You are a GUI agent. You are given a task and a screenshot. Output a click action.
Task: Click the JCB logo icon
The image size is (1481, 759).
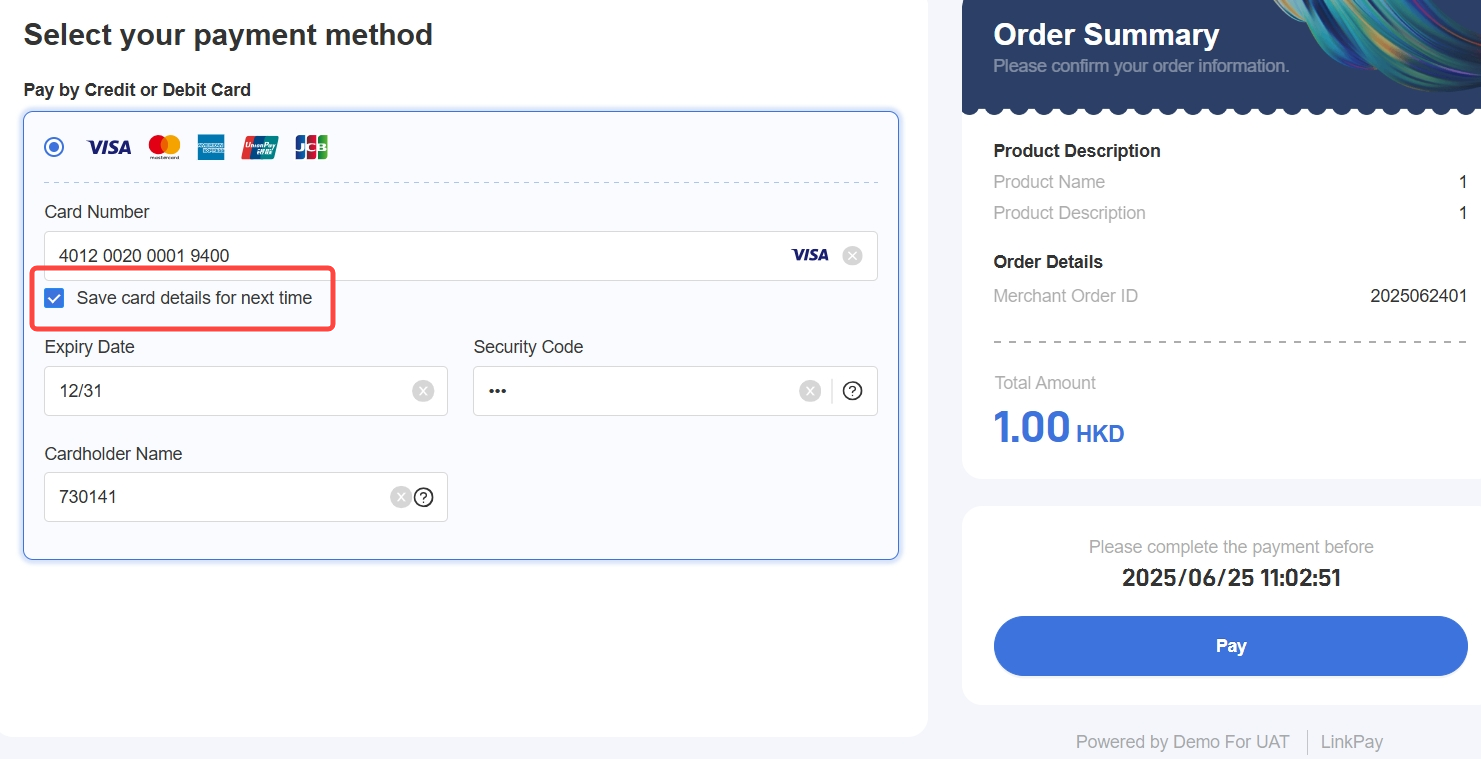point(311,148)
